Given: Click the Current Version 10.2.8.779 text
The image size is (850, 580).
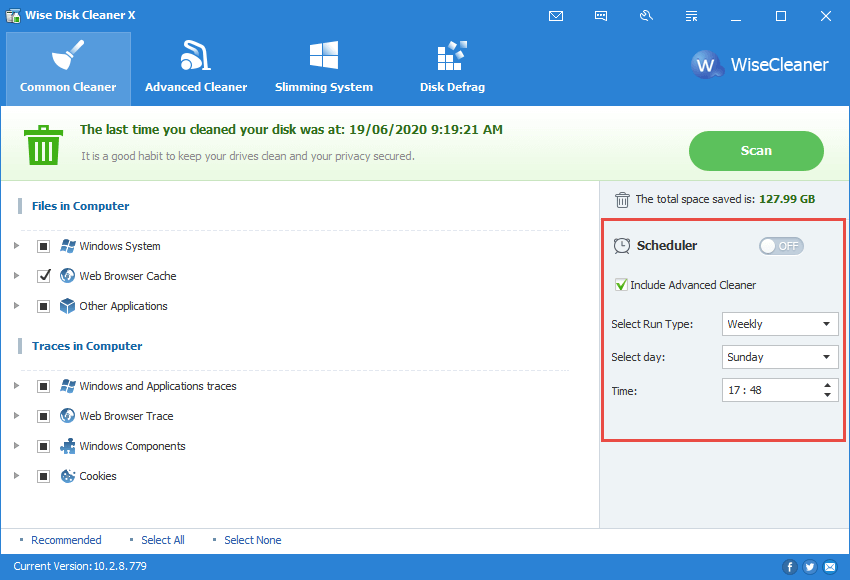Looking at the screenshot, I should 80,566.
